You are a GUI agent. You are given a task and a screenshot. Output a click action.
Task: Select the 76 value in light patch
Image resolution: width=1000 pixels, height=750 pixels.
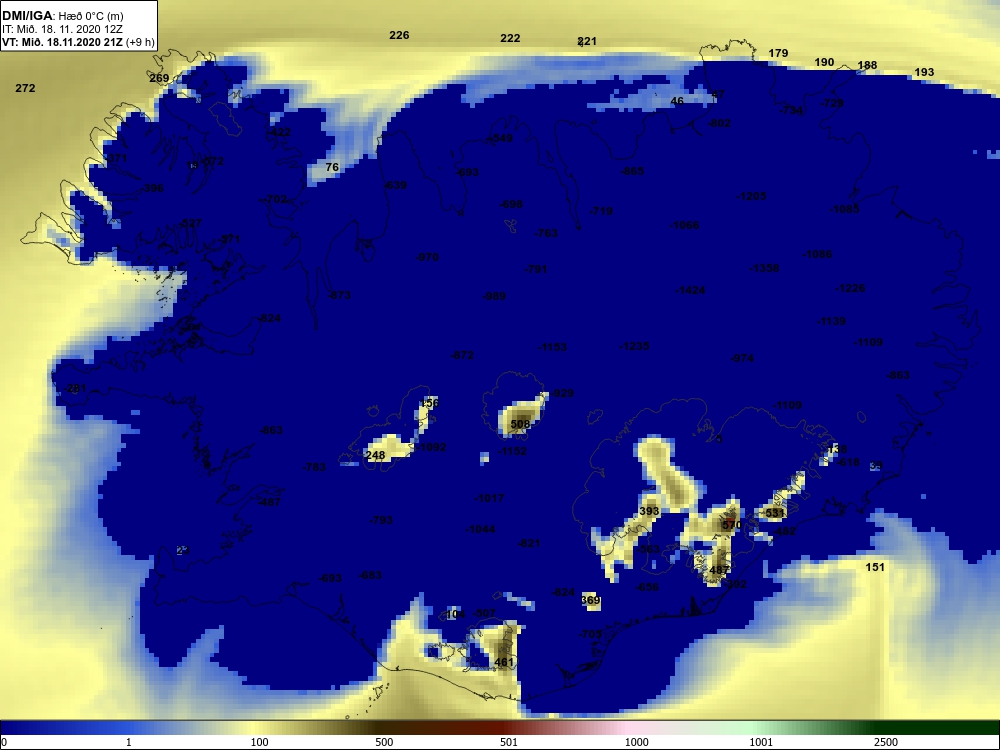click(x=332, y=167)
